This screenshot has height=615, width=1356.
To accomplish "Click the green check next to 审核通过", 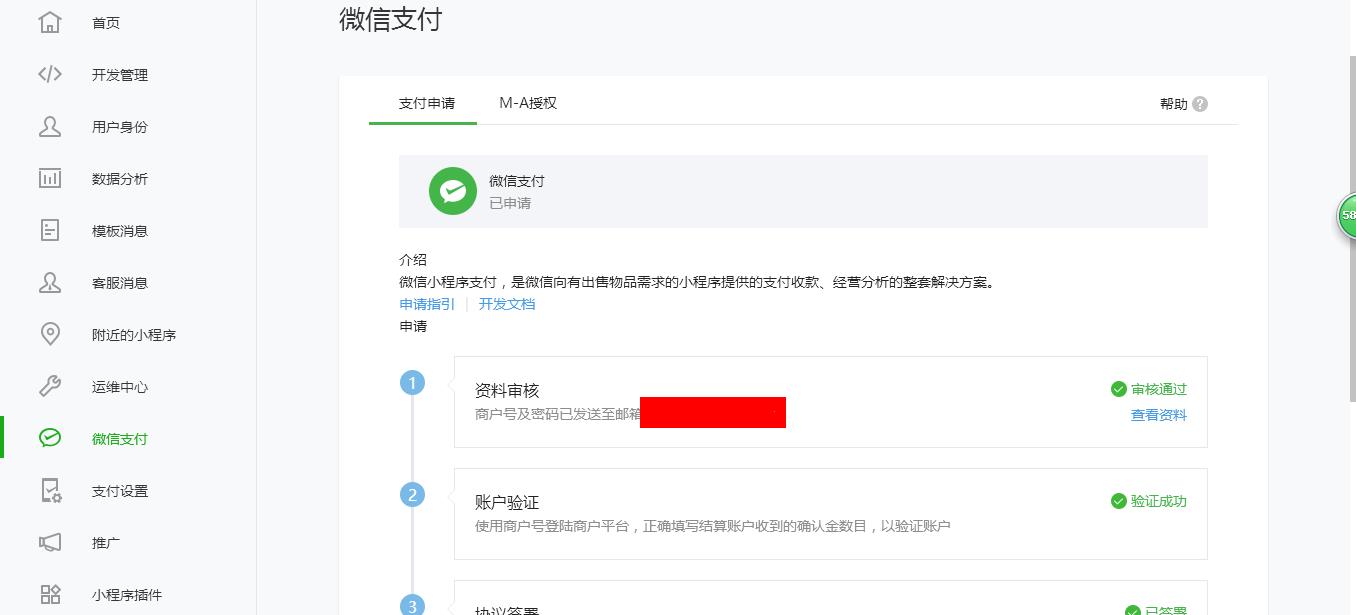I will (1119, 389).
